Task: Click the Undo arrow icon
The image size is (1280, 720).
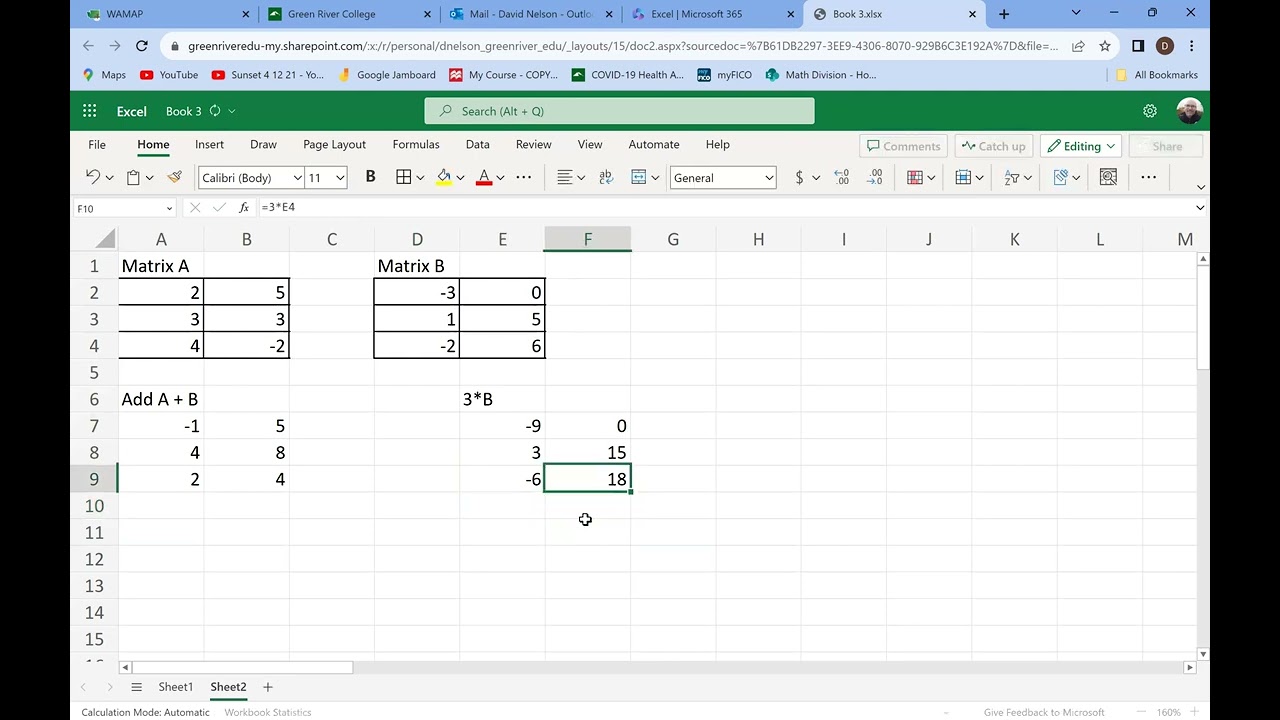Action: (93, 177)
